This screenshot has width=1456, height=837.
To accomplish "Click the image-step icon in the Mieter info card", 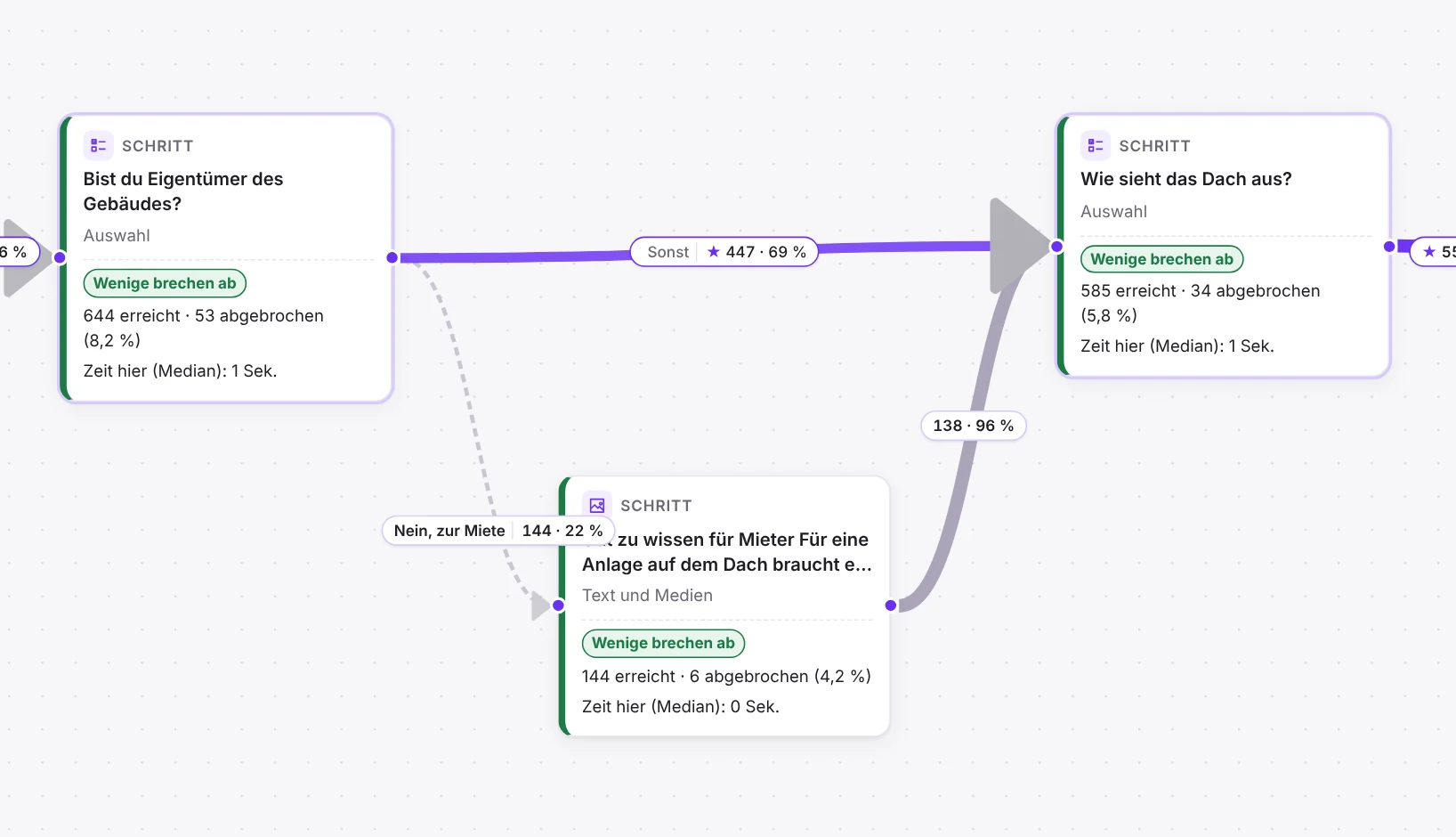I will (597, 505).
